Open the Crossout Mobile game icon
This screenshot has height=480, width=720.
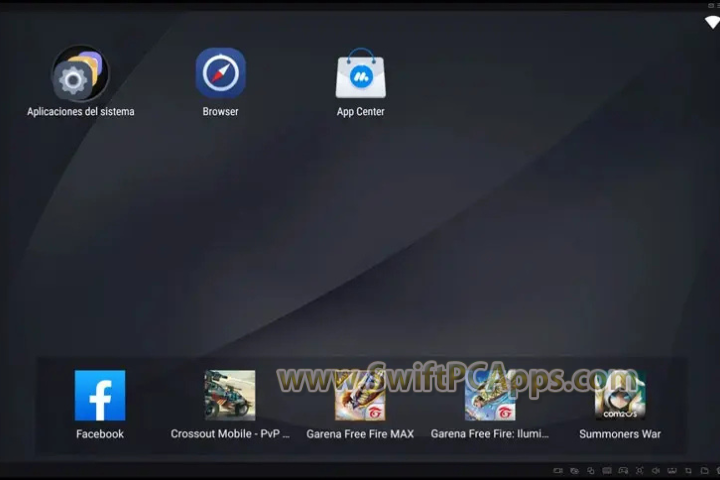230,395
